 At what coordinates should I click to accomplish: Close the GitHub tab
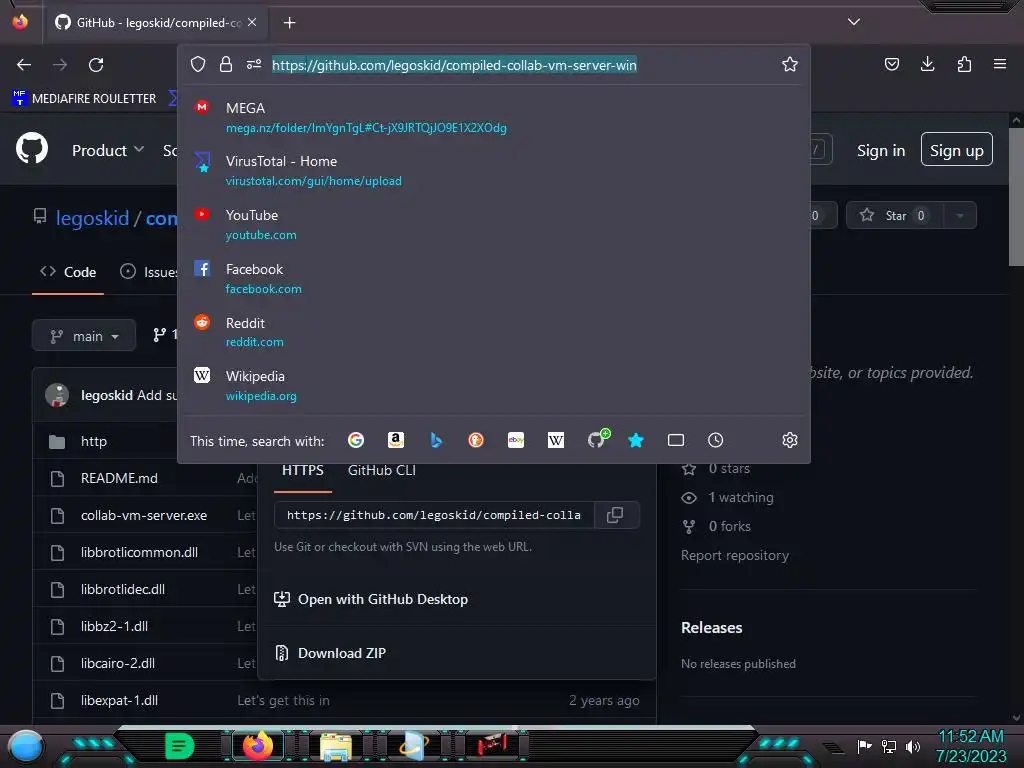pos(252,22)
